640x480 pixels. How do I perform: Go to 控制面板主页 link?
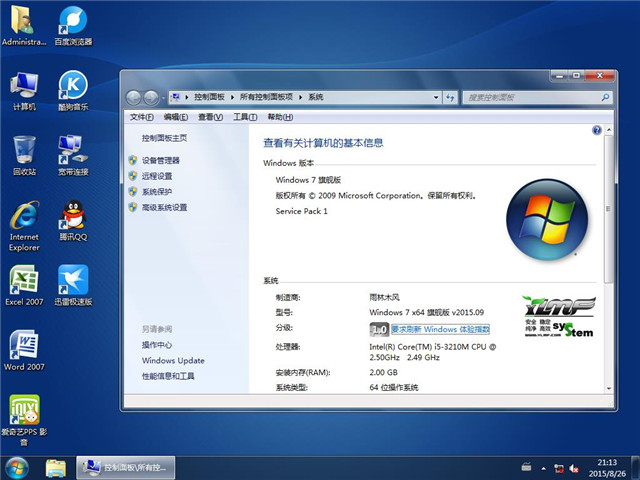164,138
